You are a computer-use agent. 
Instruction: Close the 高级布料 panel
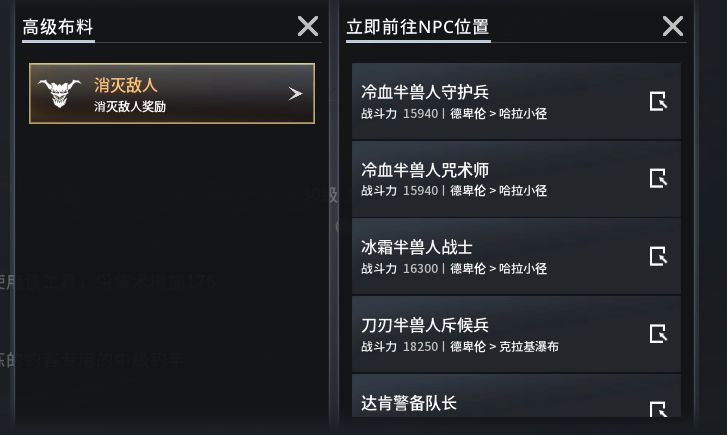point(307,27)
